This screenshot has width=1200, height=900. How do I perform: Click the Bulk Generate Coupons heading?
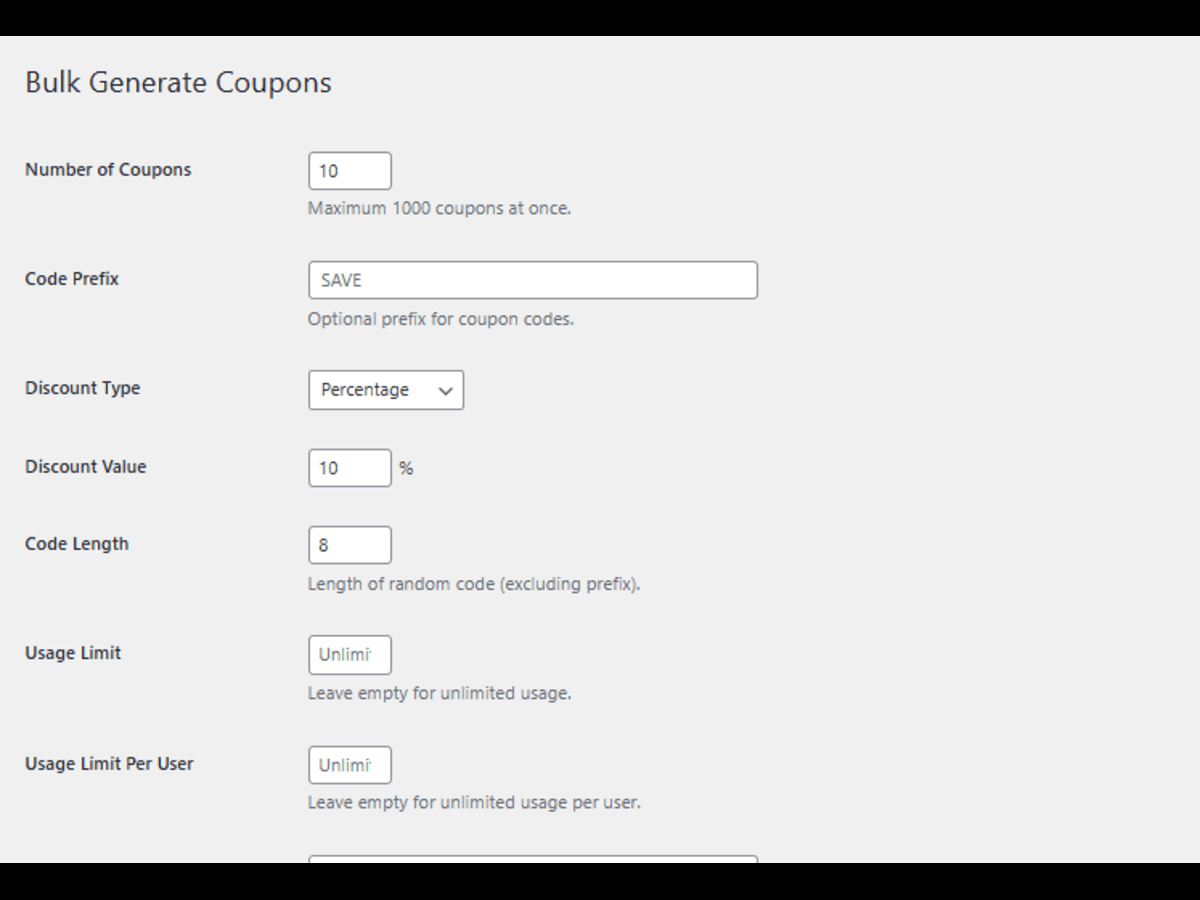tap(178, 82)
